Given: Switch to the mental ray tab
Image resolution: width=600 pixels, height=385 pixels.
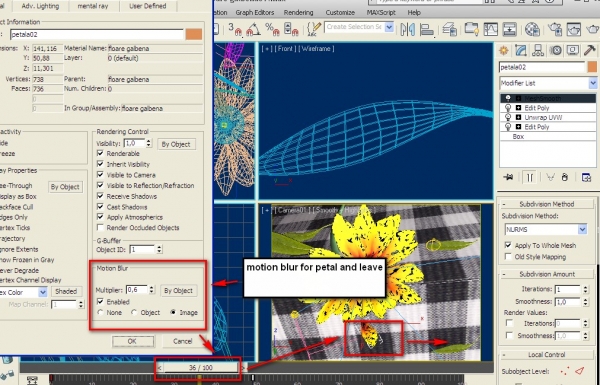Looking at the screenshot, I should click(x=93, y=6).
